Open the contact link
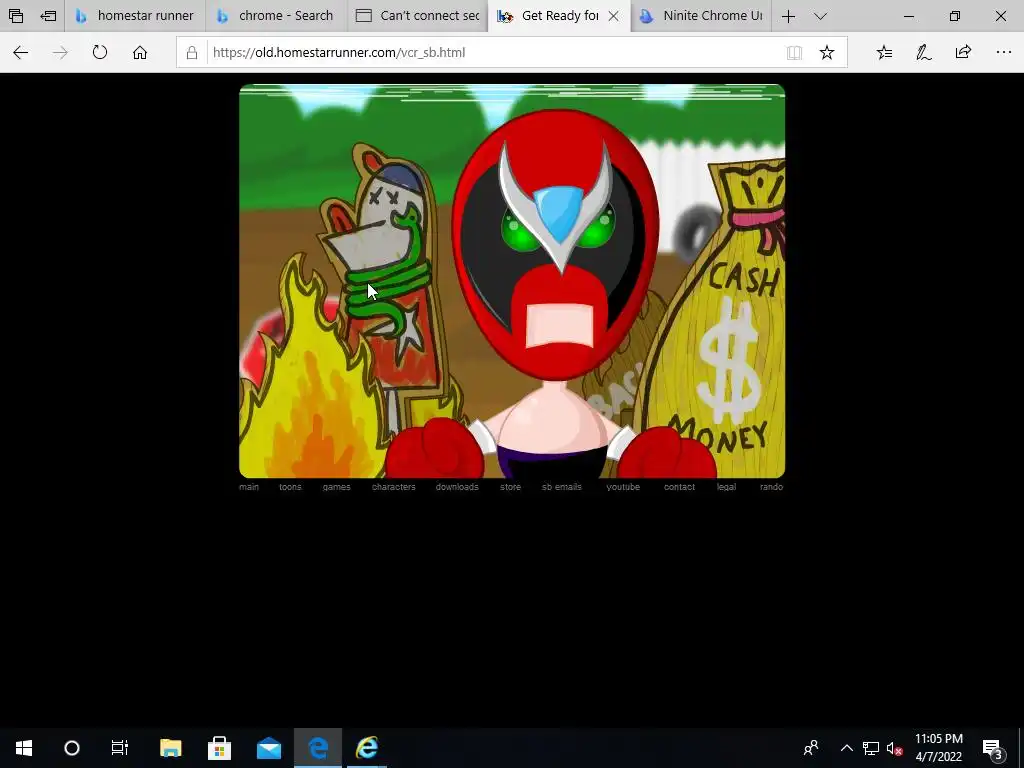Screen dimensions: 1024x768 (x=679, y=487)
